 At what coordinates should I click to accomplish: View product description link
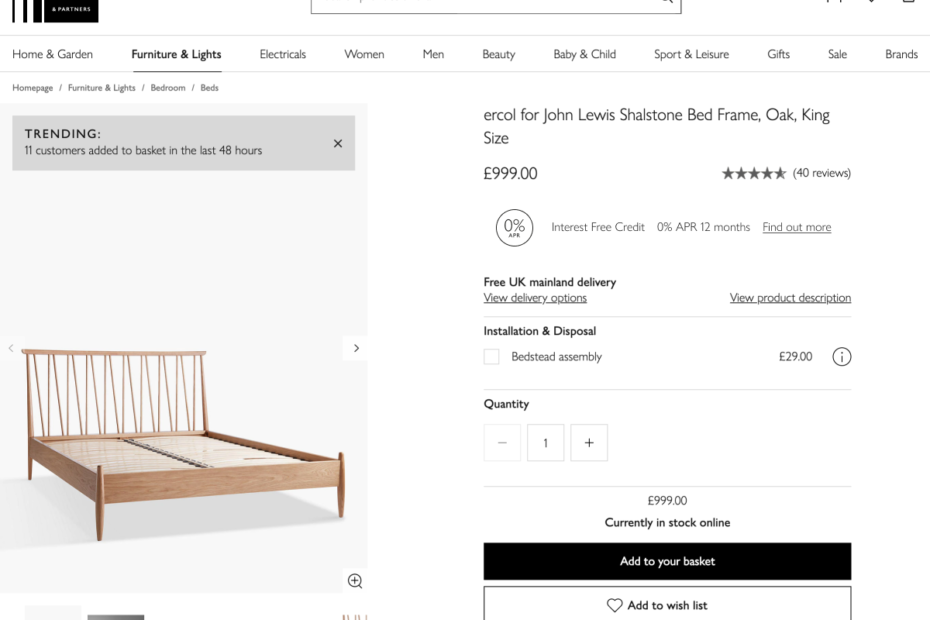[x=790, y=298]
